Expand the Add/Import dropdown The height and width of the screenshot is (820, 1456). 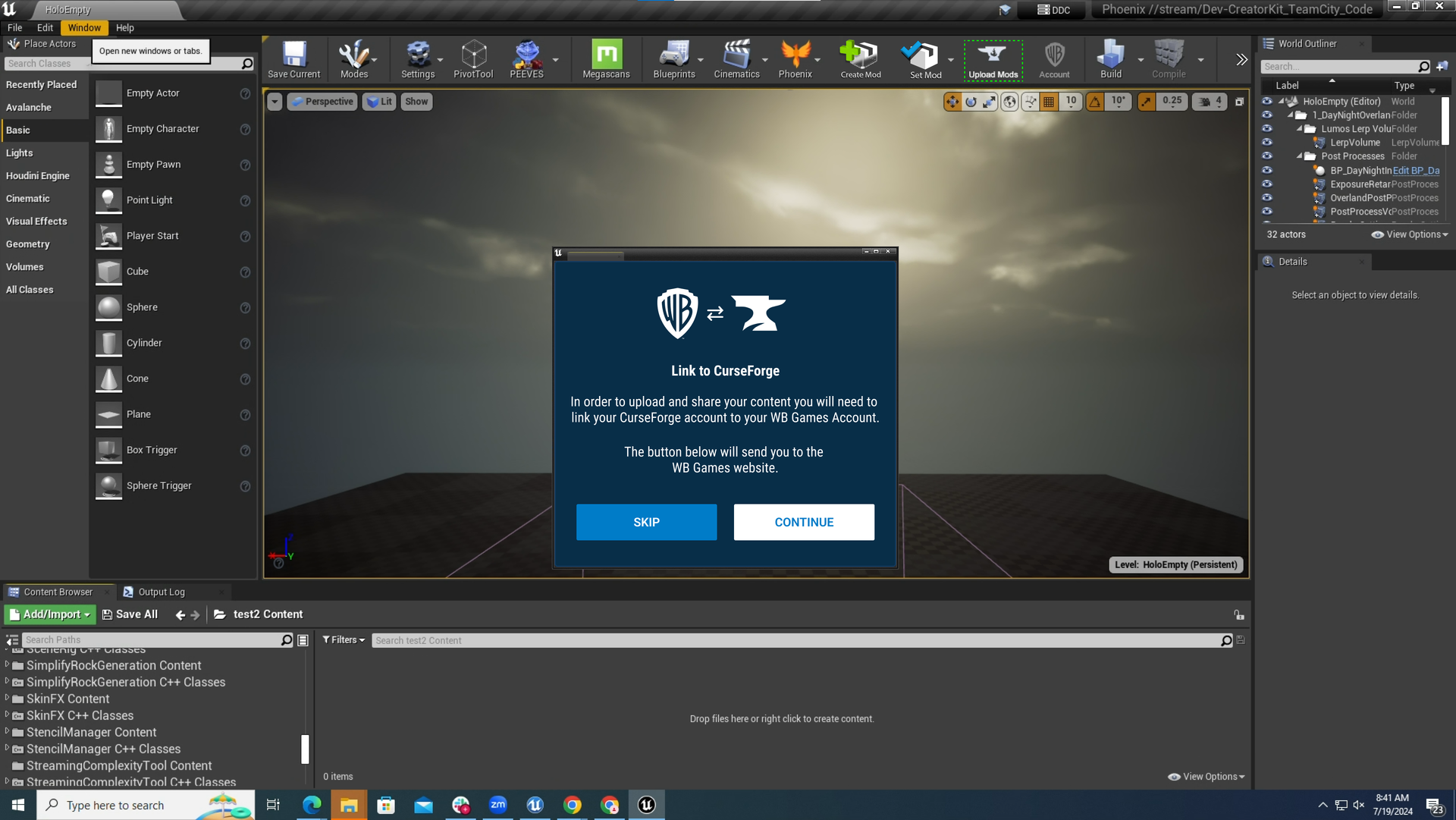50,614
